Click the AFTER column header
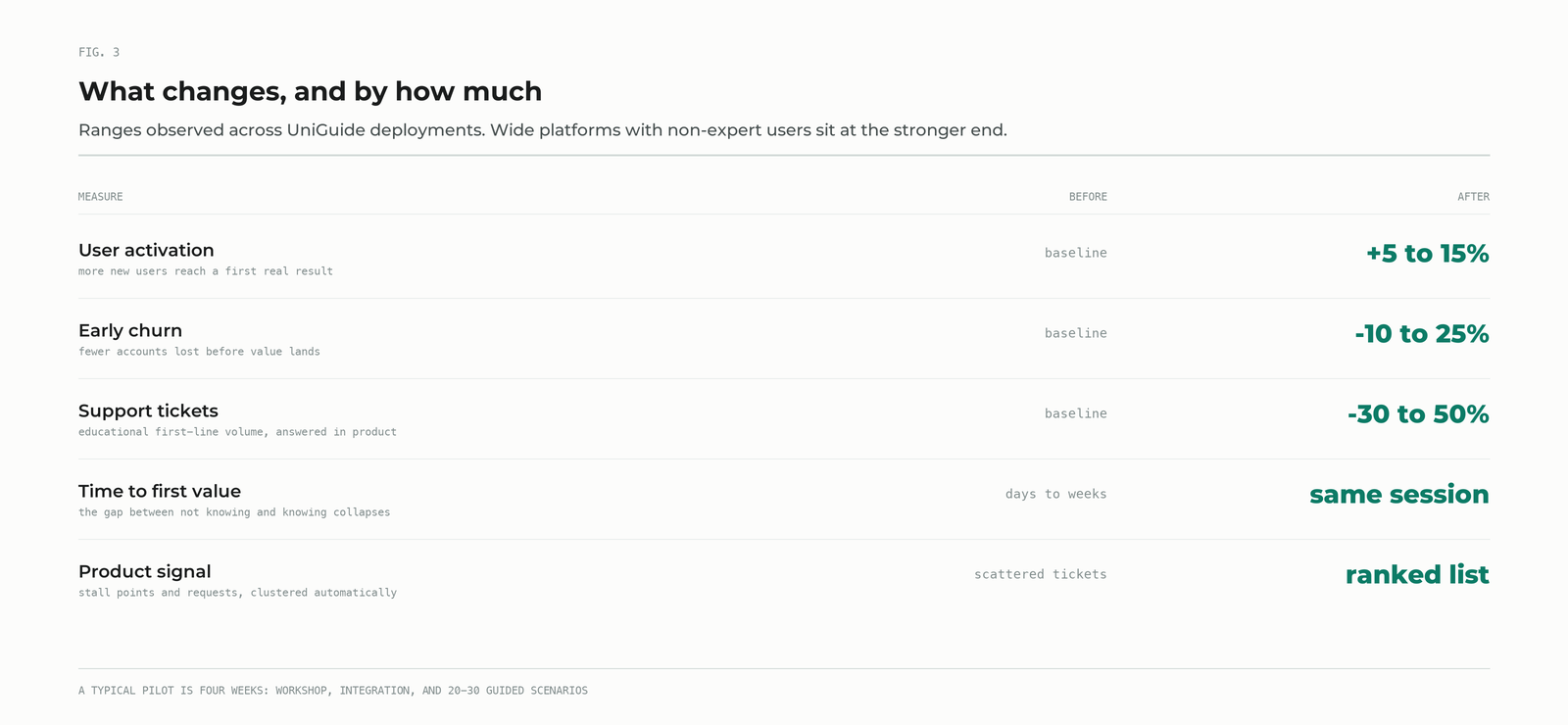This screenshot has height=725, width=1568. 1473,197
